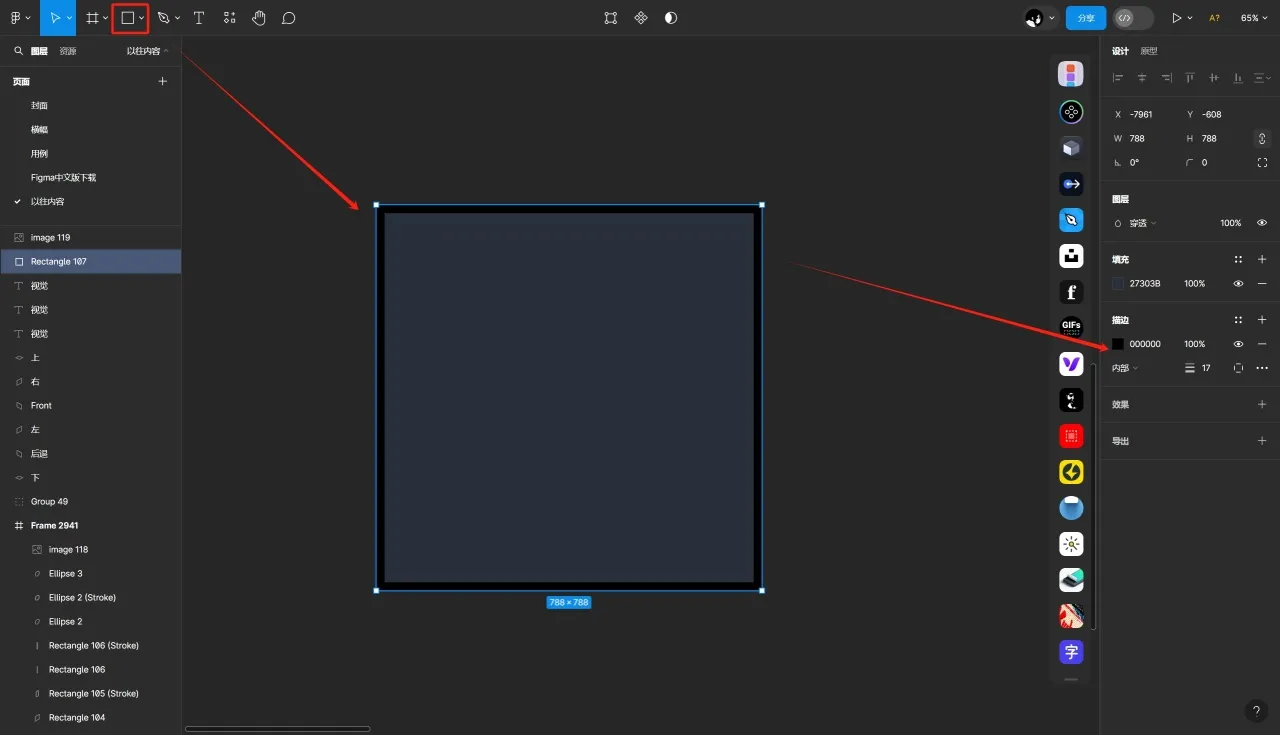Screen dimensions: 1280x735
Task: Open the Unsplash plugin icon
Action: 1071,256
